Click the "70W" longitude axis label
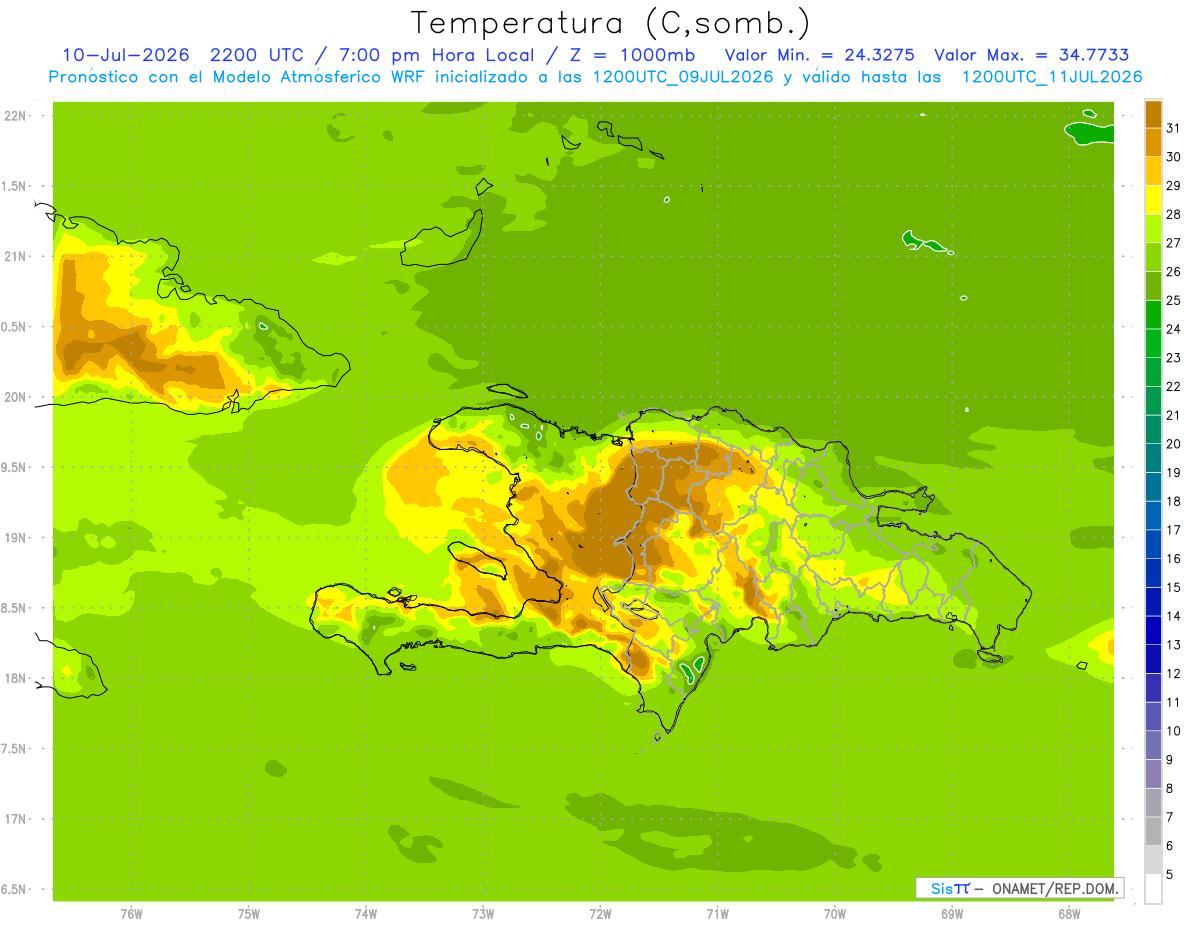The image size is (1200, 927). 835,913
